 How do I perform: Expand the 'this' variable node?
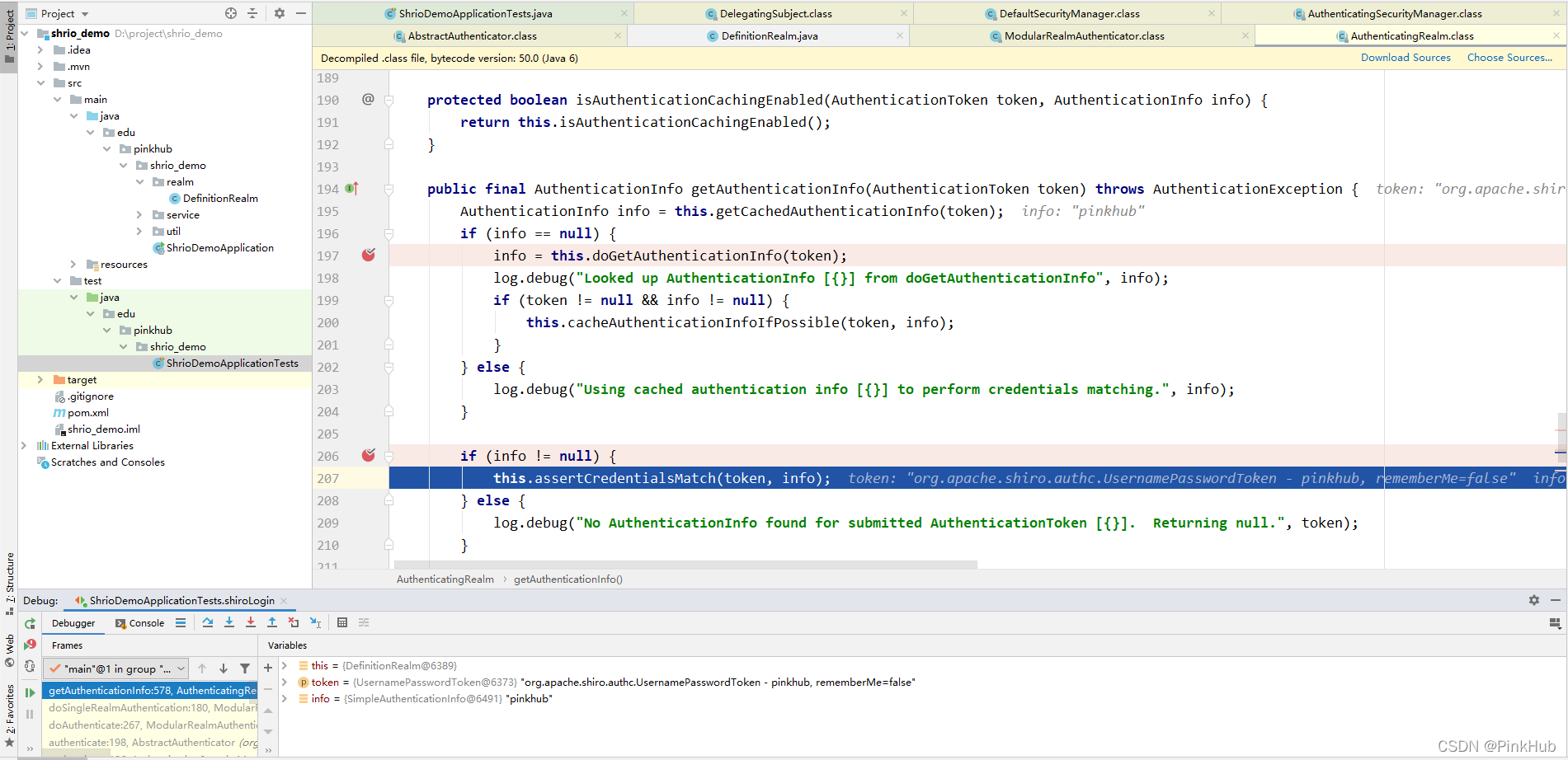285,665
